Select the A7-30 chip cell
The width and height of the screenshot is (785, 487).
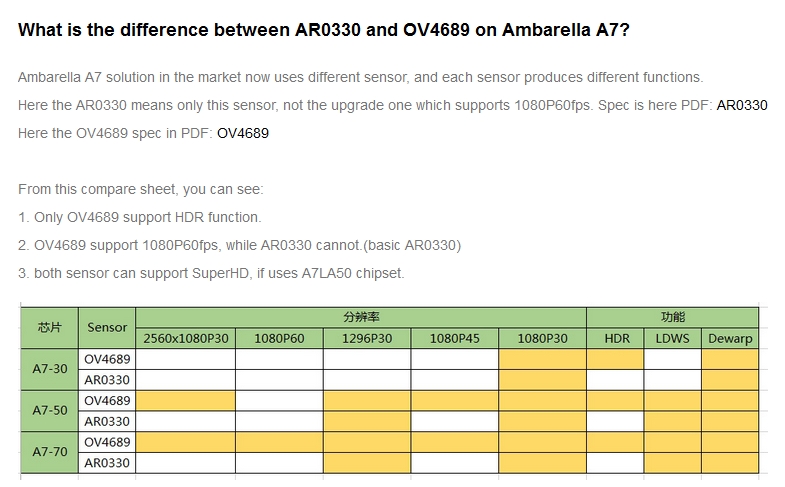click(x=49, y=369)
